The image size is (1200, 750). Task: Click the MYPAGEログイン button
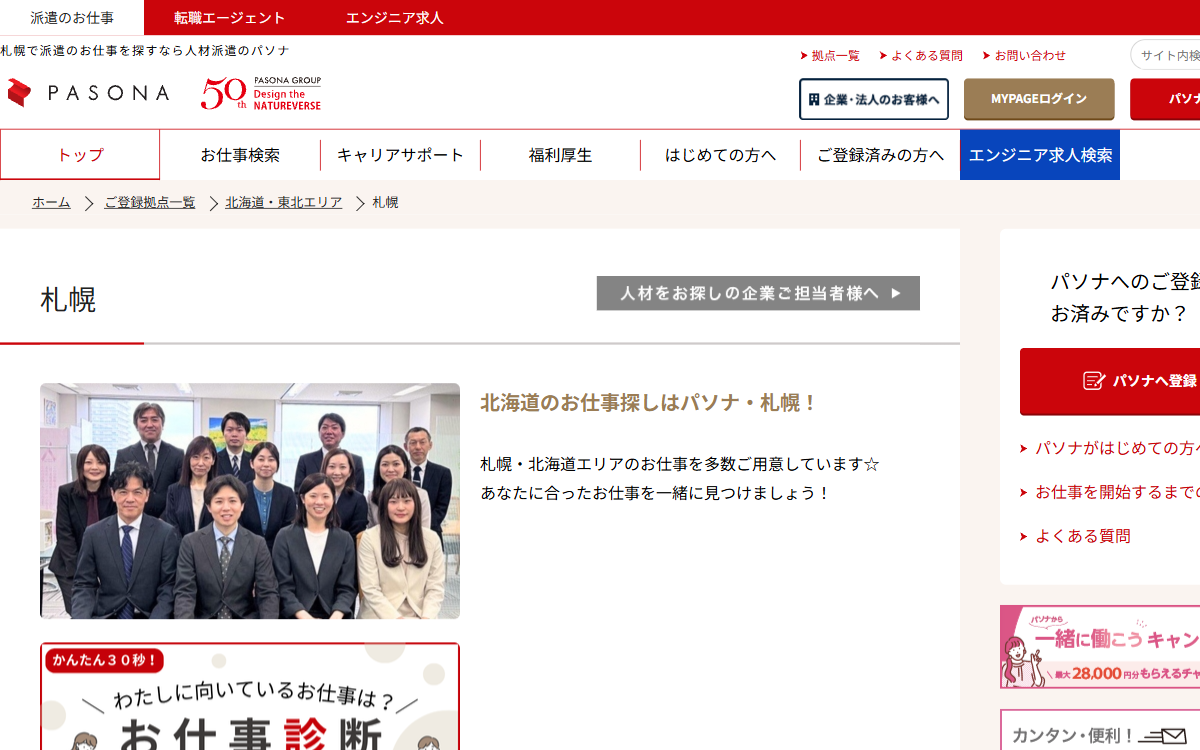[x=1039, y=99]
